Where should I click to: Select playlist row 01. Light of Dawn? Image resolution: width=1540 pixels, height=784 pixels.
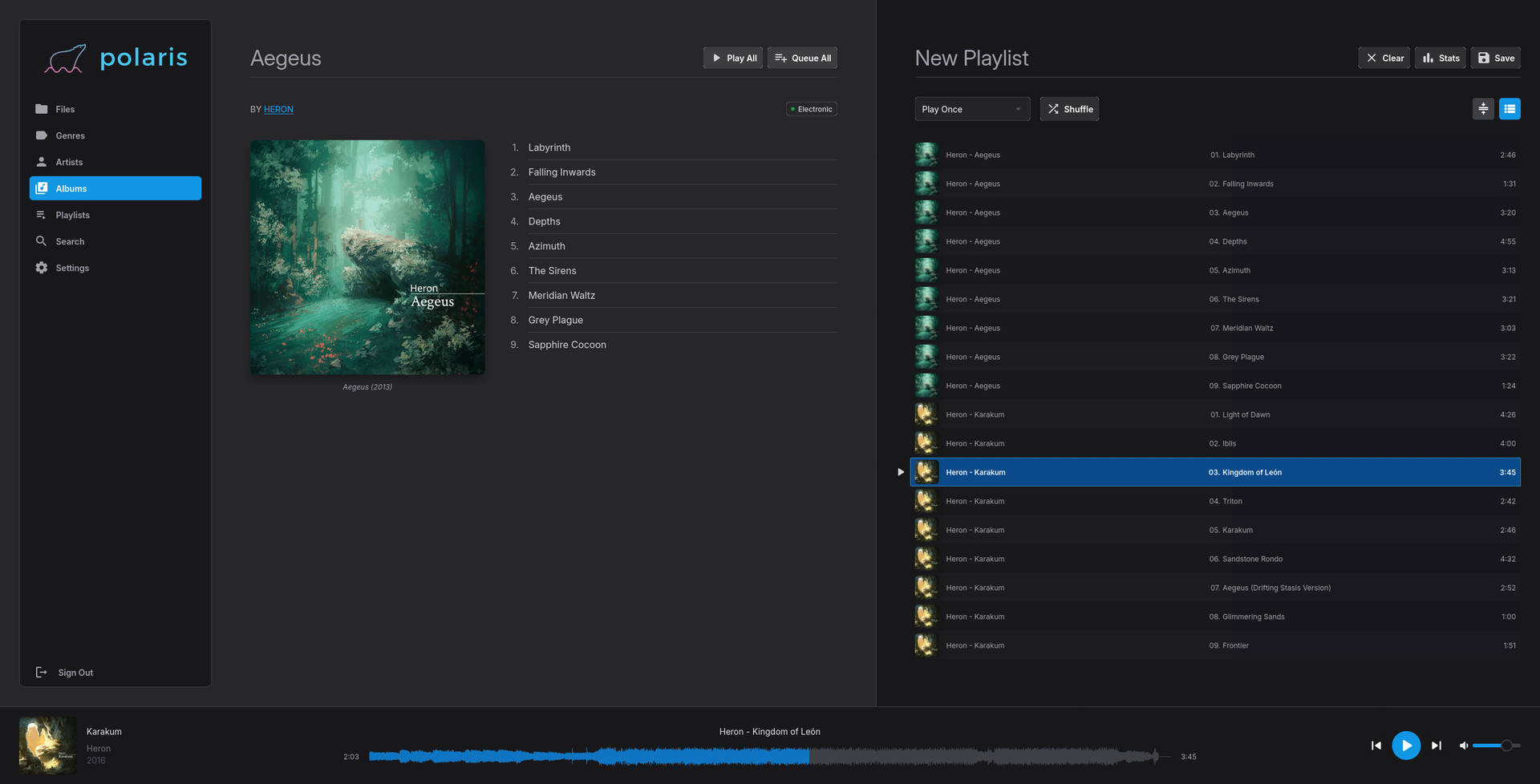tap(1216, 414)
